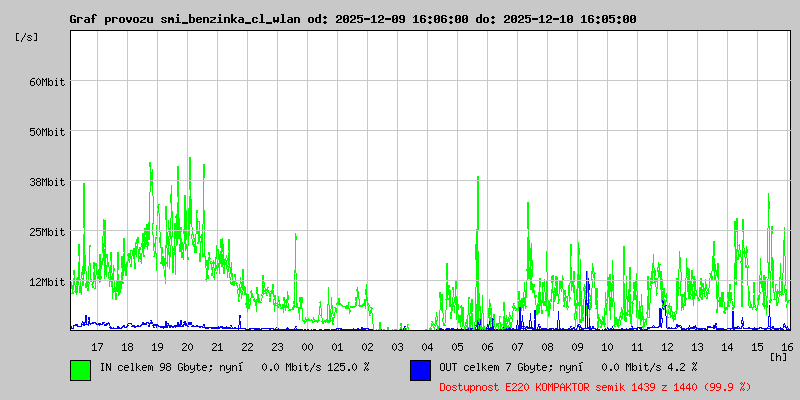This screenshot has height=400, width=800.
Task: Click the [/s] unit label
Action: point(27,37)
